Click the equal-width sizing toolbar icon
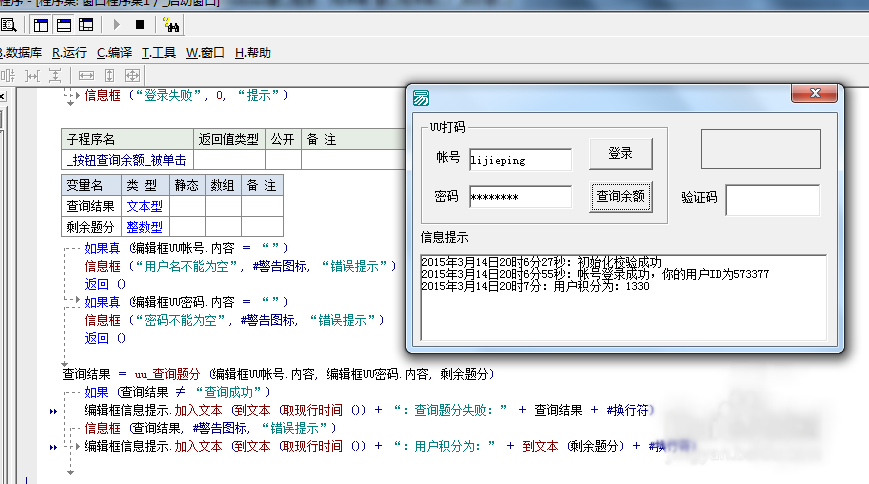This screenshot has height=484, width=869. tap(86, 75)
